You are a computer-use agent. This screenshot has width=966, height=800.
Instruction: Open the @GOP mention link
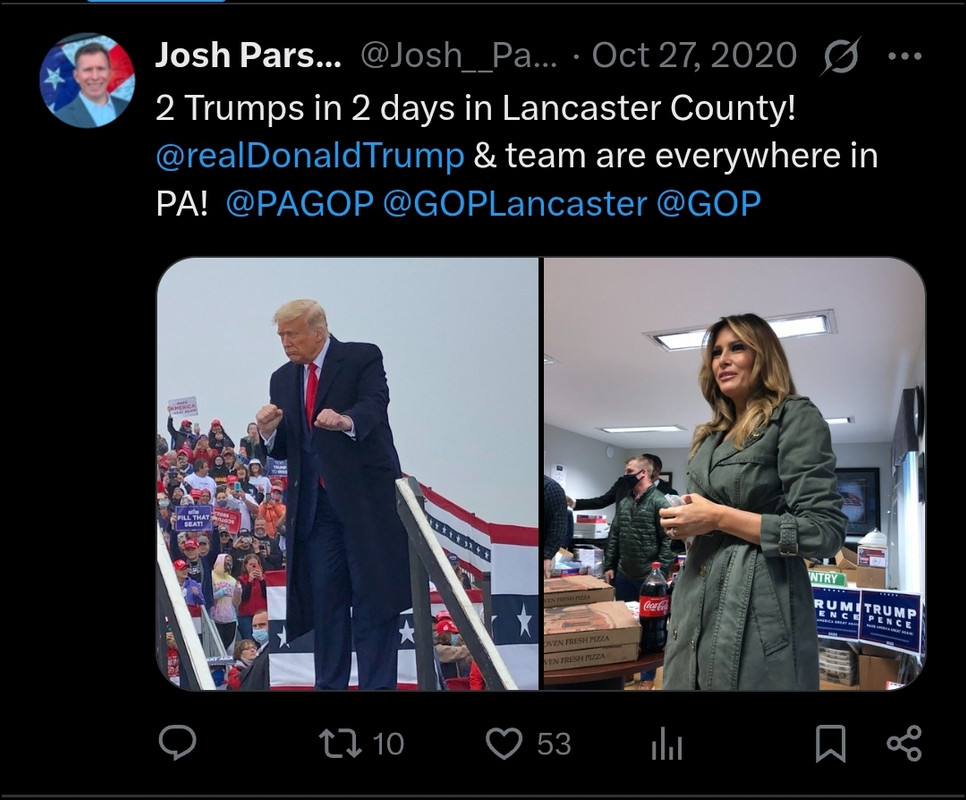coord(708,204)
